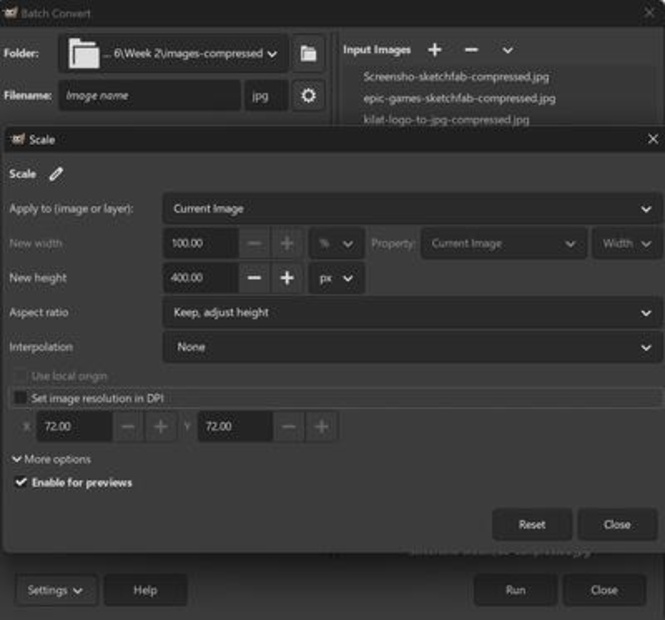665x620 pixels.
Task: Open Settings dropdown in Batch Convert
Action: tap(55, 590)
